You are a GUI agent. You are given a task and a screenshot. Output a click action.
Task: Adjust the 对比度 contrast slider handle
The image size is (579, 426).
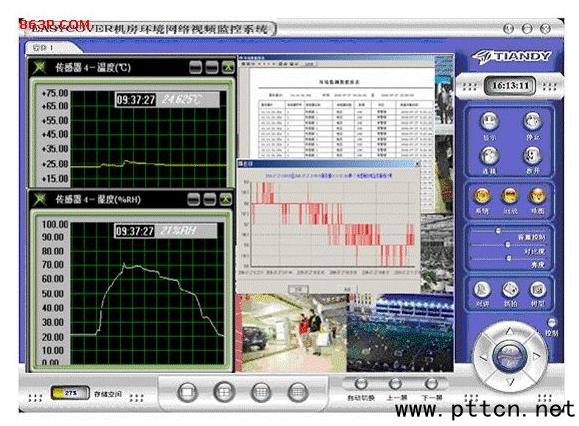click(x=508, y=244)
